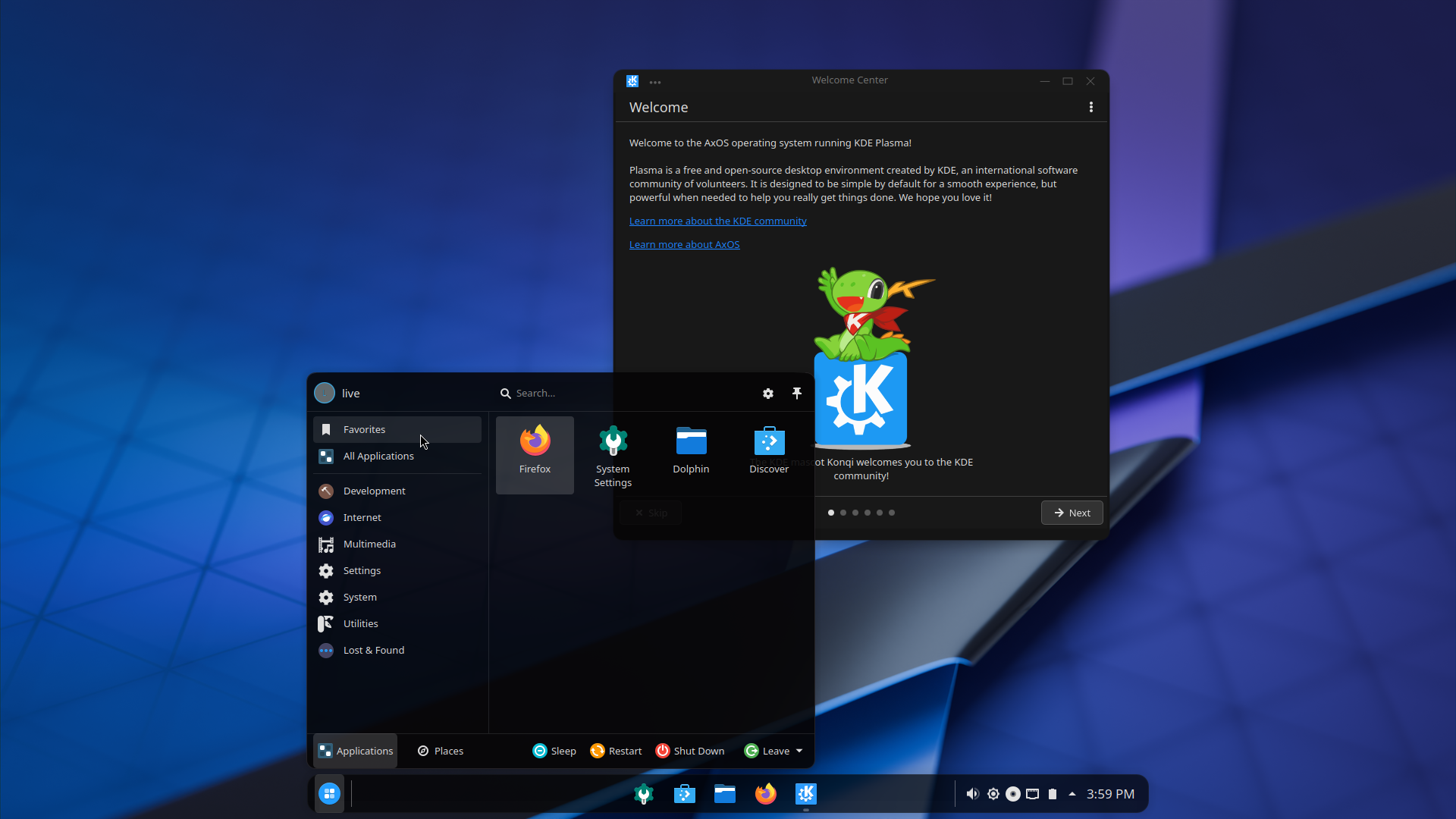This screenshot has height=819, width=1456.
Task: Click Welcome Center taskbar icon
Action: [805, 794]
